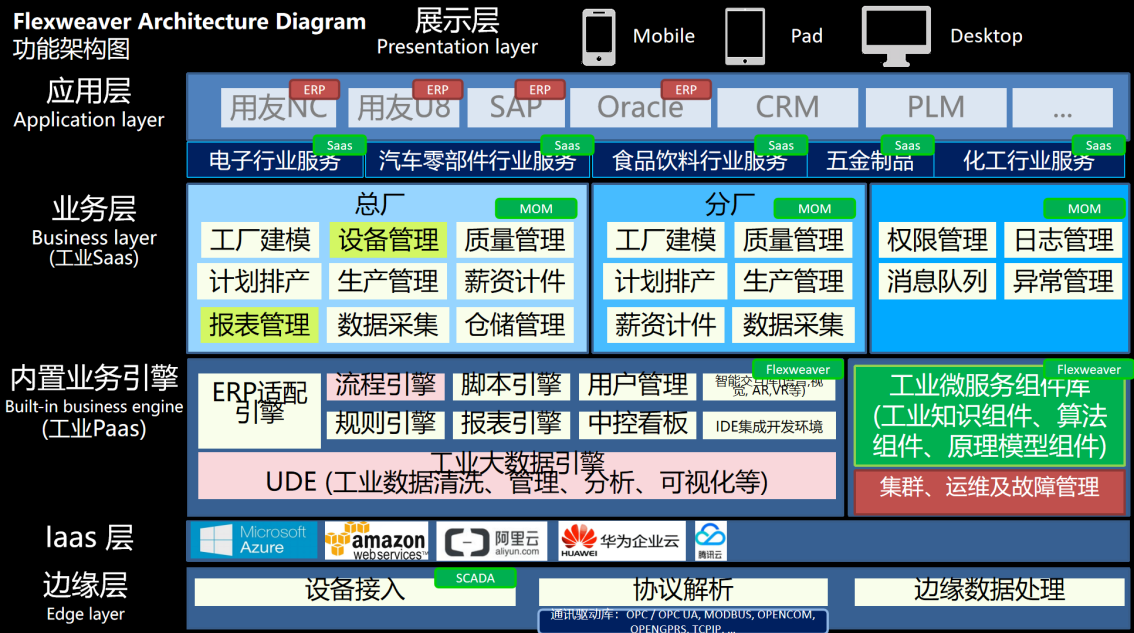Viewport: 1134px width, 633px height.
Task: Click 工厂建模 in the 总厂 panel
Action: click(x=260, y=240)
